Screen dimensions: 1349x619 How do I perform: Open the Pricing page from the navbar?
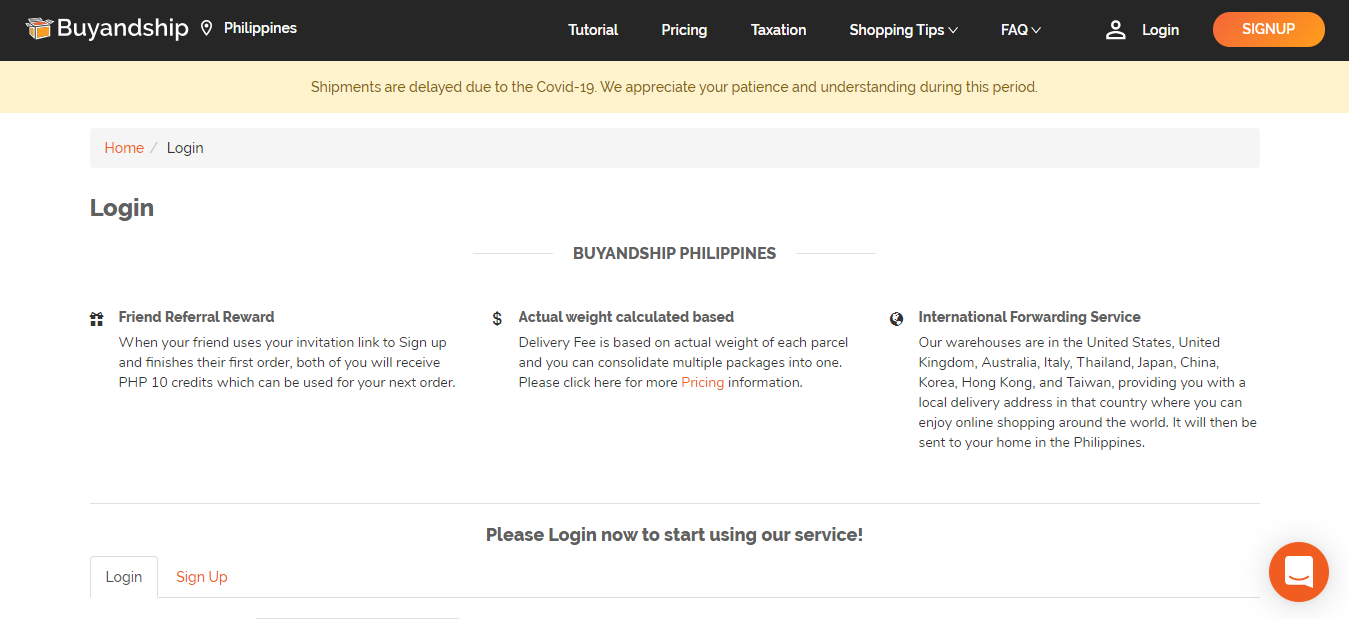coord(684,30)
